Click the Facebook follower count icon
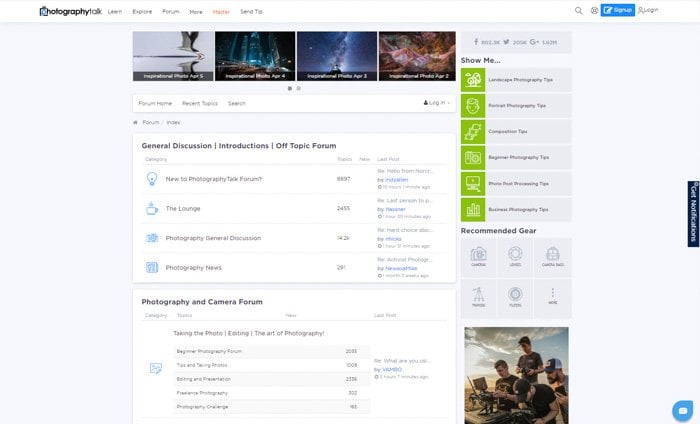This screenshot has height=424, width=700. 476,42
